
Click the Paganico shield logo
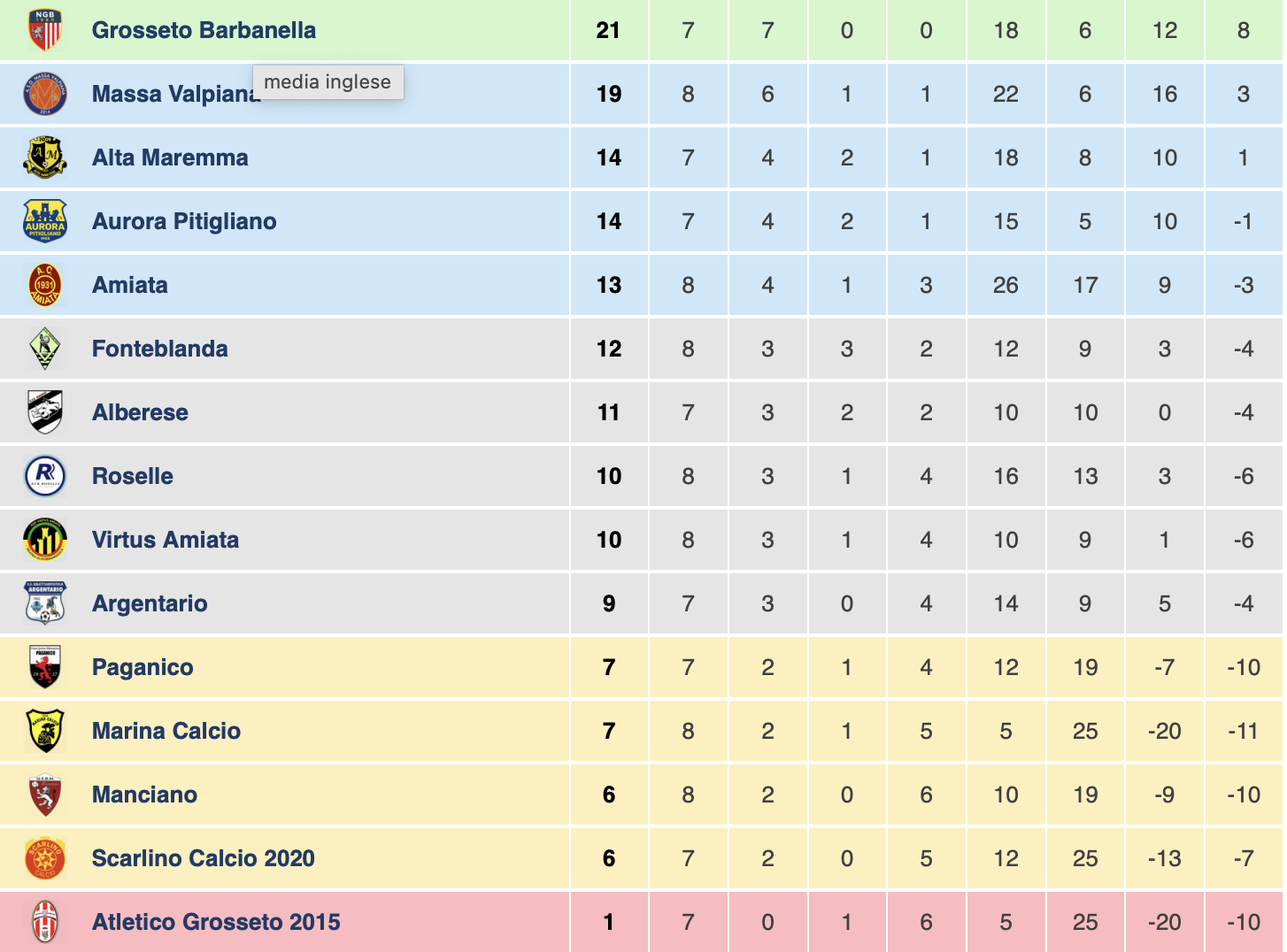pos(45,667)
